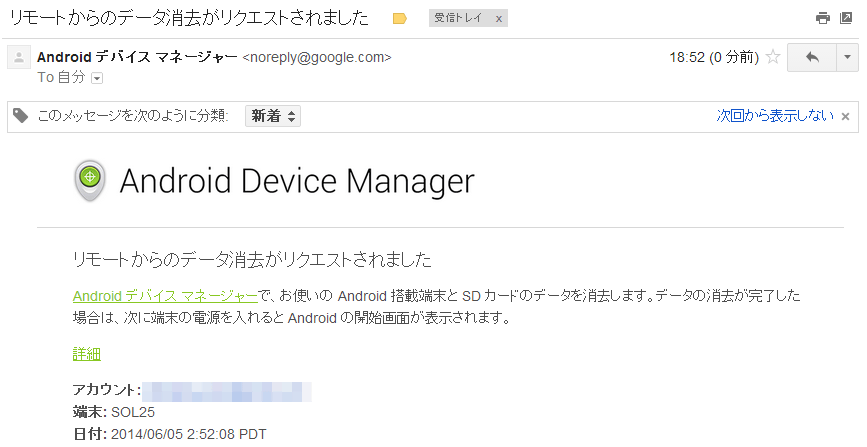867x447 pixels.
Task: Remove the 受信トレイ label with its x
Action: tap(499, 19)
